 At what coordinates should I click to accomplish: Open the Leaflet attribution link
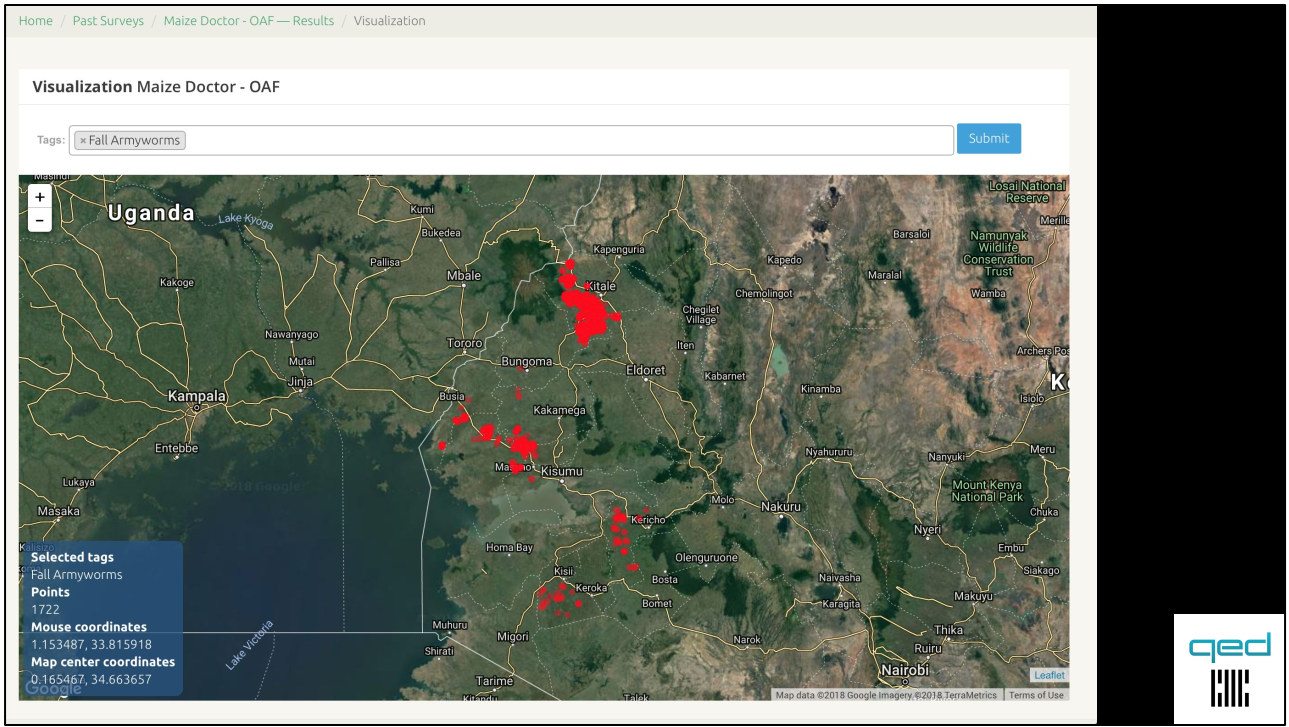coord(1049,676)
